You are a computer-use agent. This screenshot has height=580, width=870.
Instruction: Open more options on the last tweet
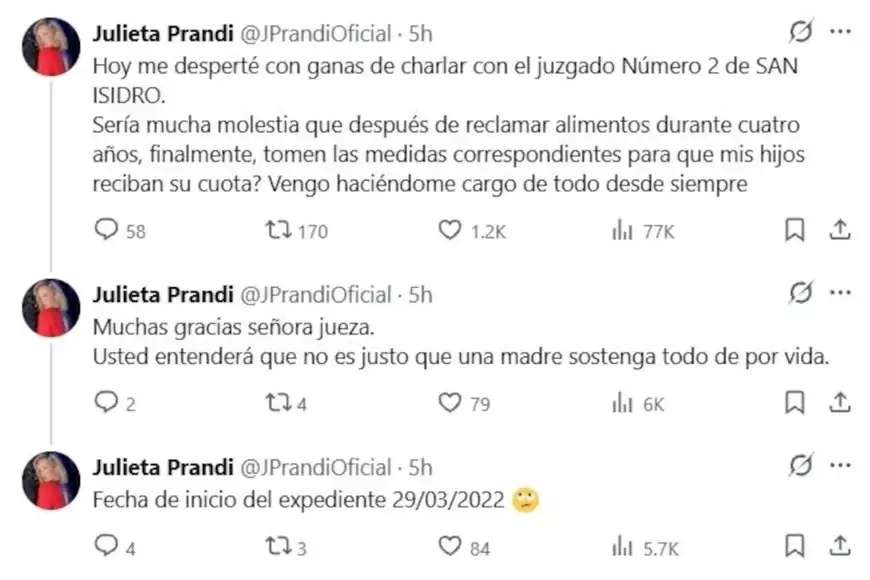coord(838,466)
